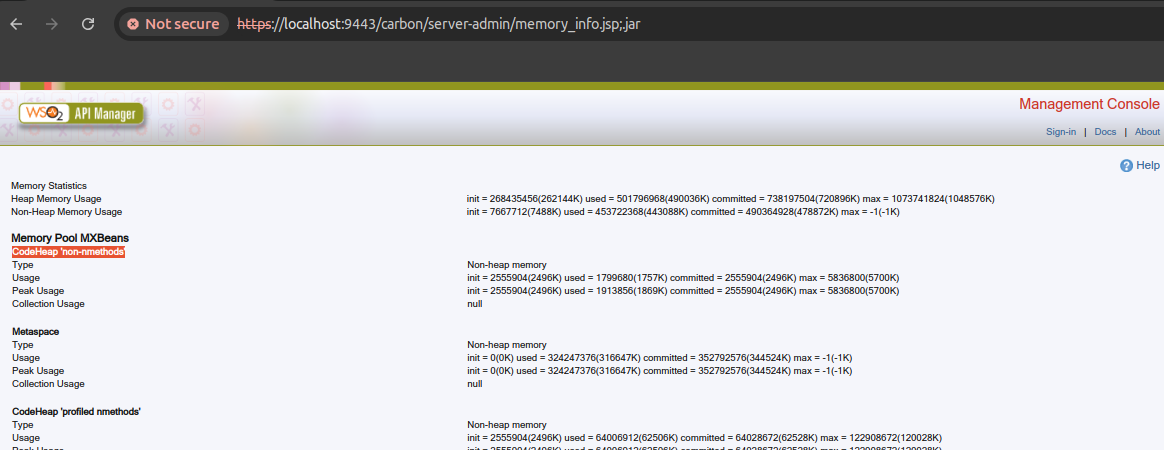Open the About link in header
Screen dimensions: 1164x450
tap(1147, 132)
